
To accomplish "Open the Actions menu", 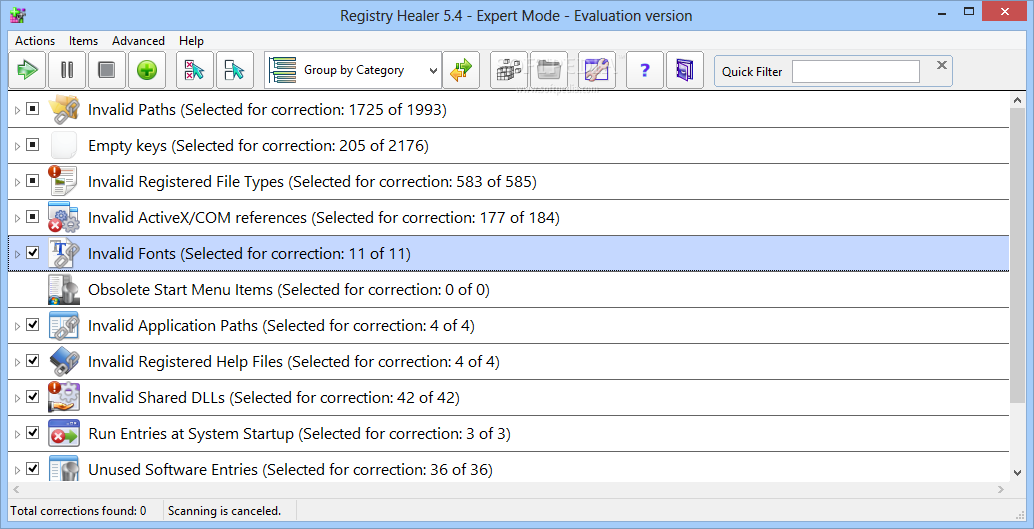I will pyautogui.click(x=35, y=41).
